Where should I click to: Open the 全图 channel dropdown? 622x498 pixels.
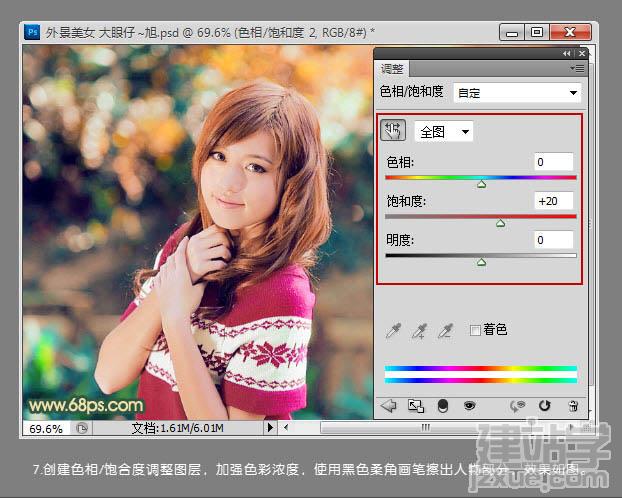pyautogui.click(x=443, y=131)
